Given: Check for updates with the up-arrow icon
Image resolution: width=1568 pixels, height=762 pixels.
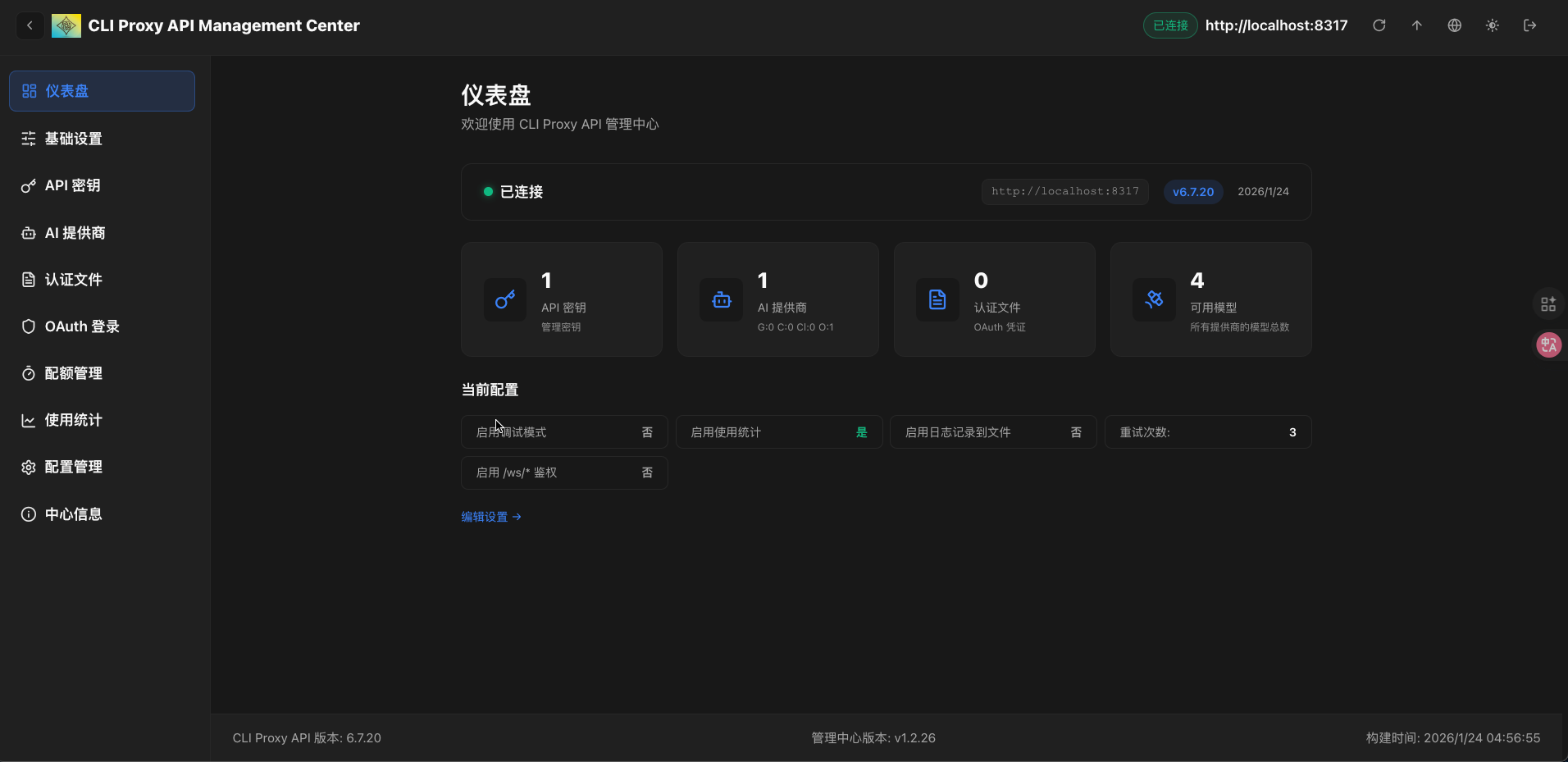Looking at the screenshot, I should pos(1417,25).
